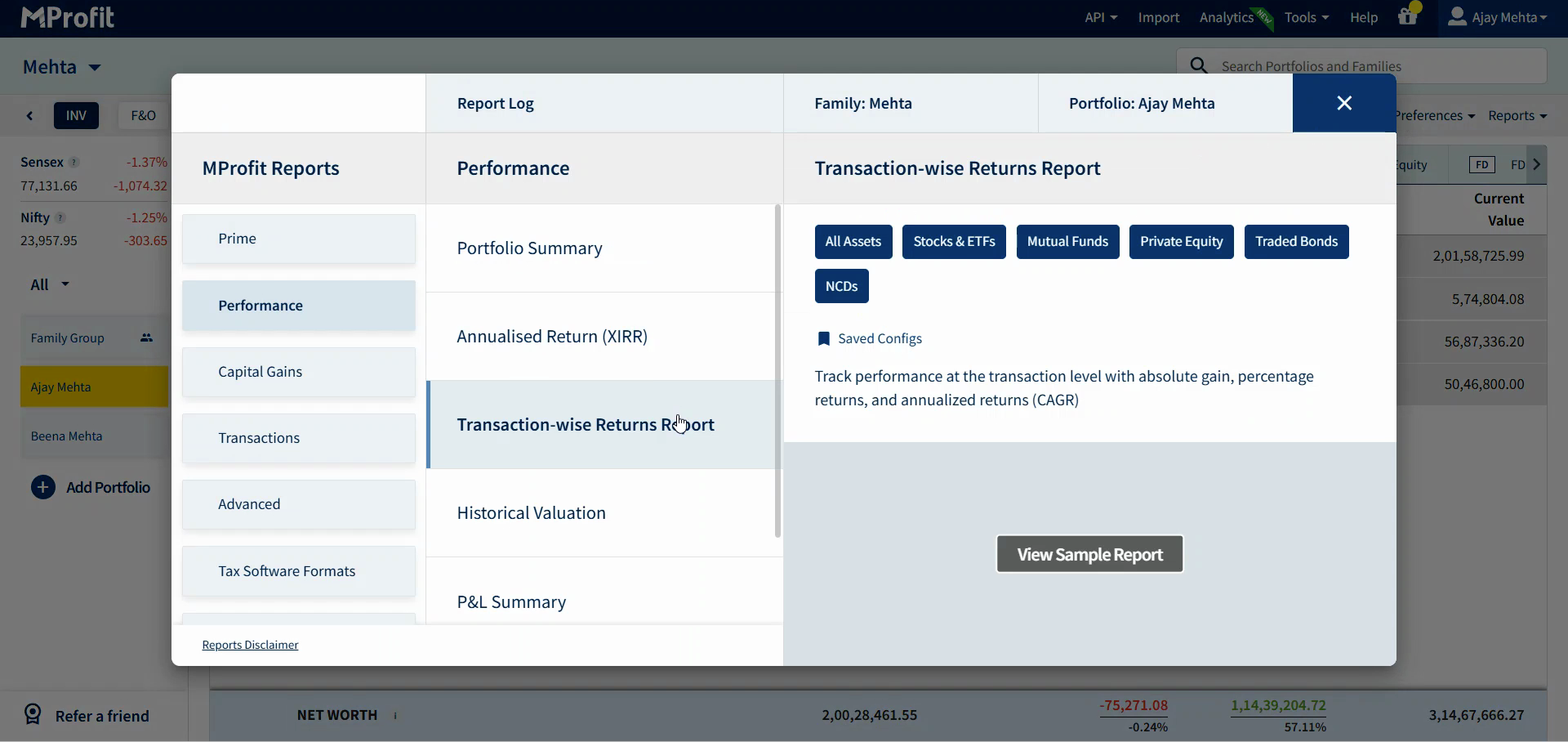Viewport: 1568px width, 742px height.
Task: Open the Reports Disclaimer link
Action: click(250, 646)
